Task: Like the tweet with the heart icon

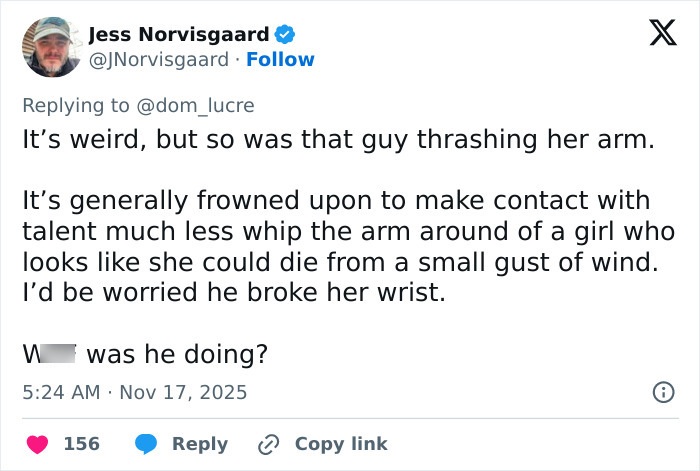Action: tap(37, 443)
